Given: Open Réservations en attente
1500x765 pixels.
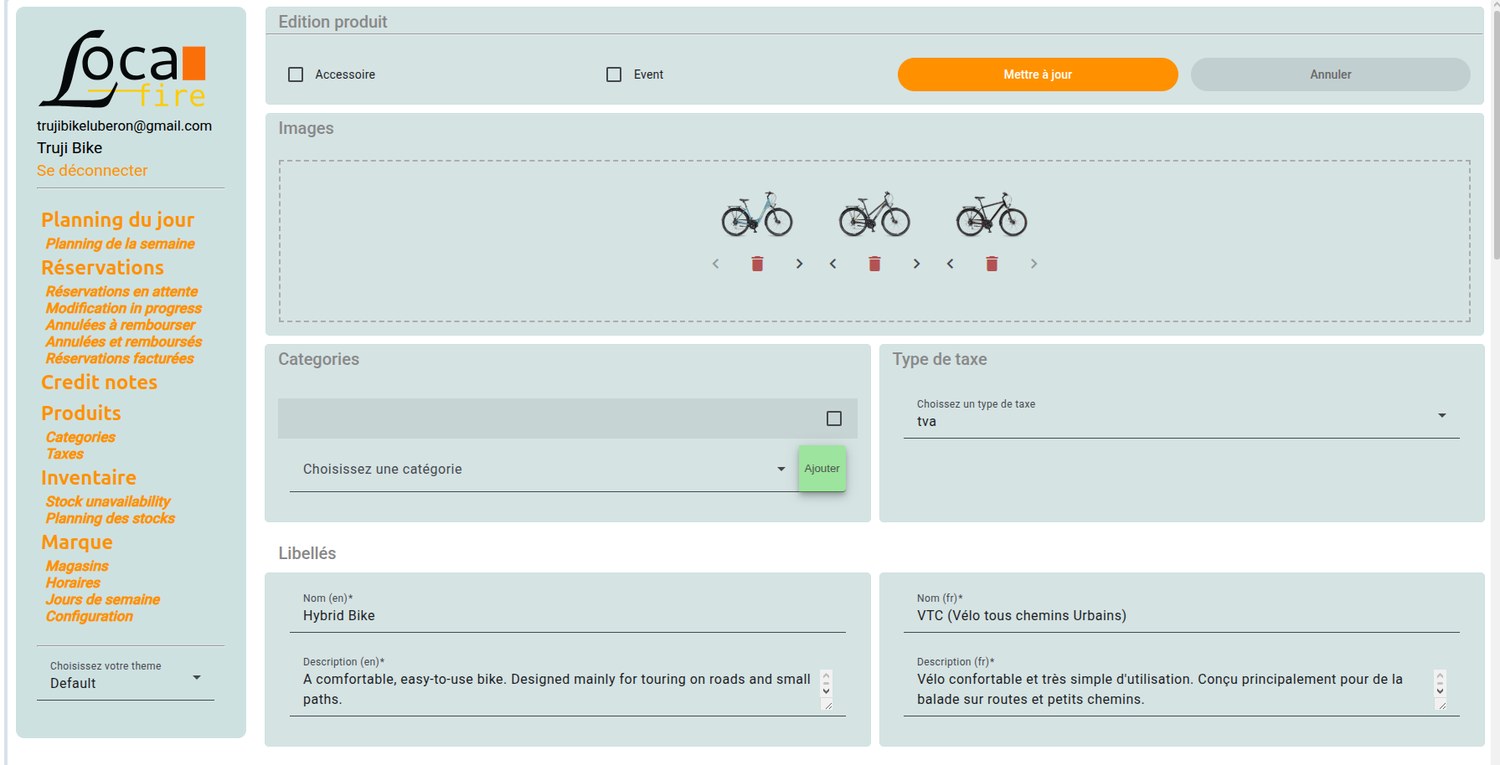Looking at the screenshot, I should click(x=122, y=292).
